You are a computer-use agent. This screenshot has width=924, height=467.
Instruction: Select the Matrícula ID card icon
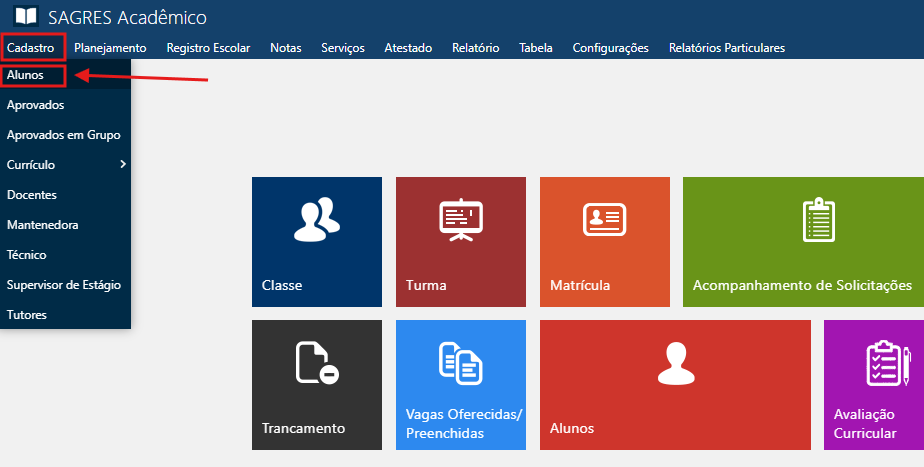tap(604, 218)
